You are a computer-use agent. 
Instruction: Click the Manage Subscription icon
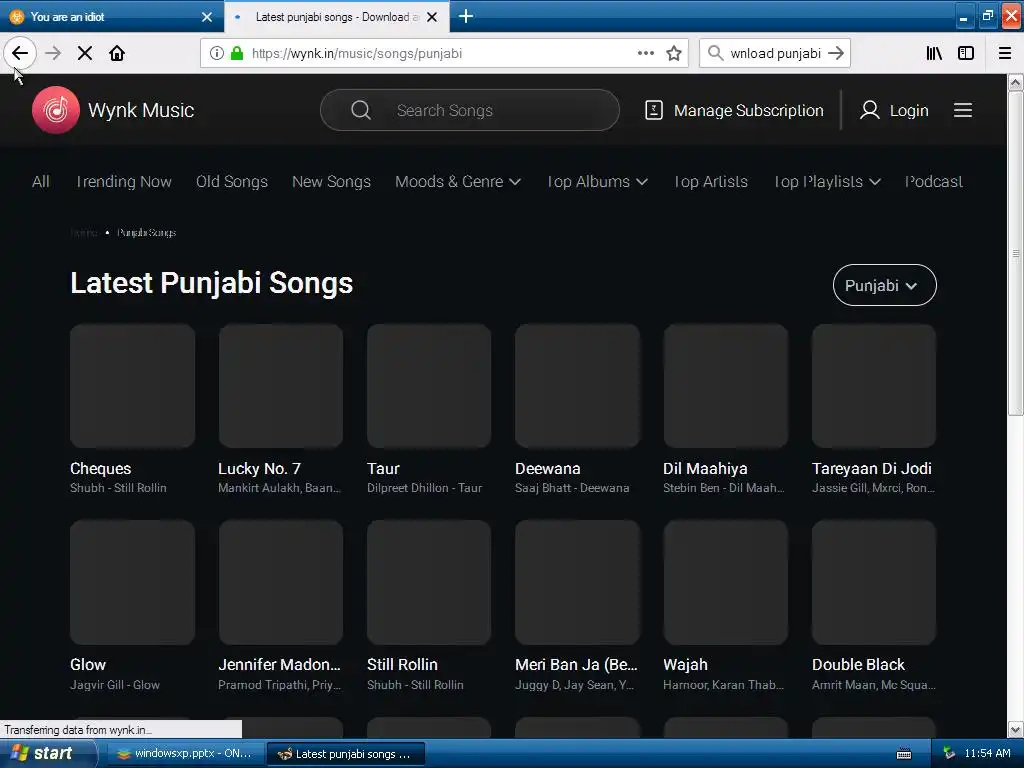pos(654,110)
